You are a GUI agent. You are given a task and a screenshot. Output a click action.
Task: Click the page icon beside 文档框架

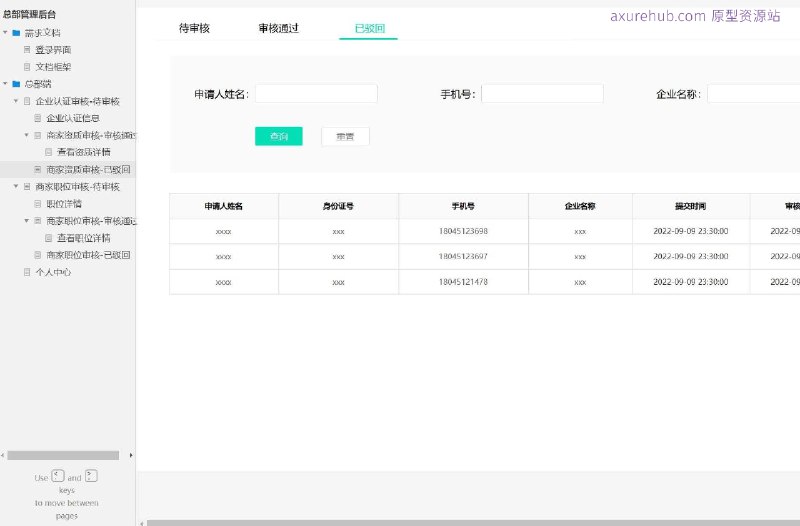pyautogui.click(x=27, y=67)
